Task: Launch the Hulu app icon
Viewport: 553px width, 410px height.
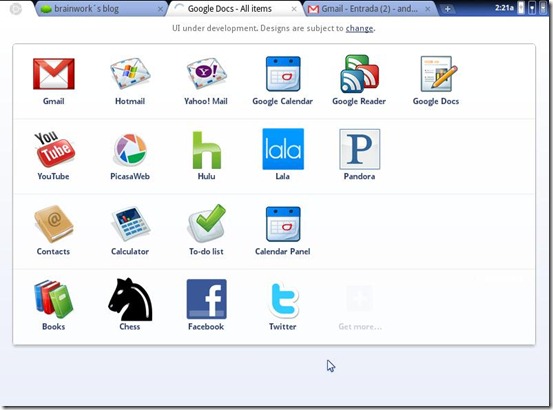Action: pyautogui.click(x=207, y=150)
